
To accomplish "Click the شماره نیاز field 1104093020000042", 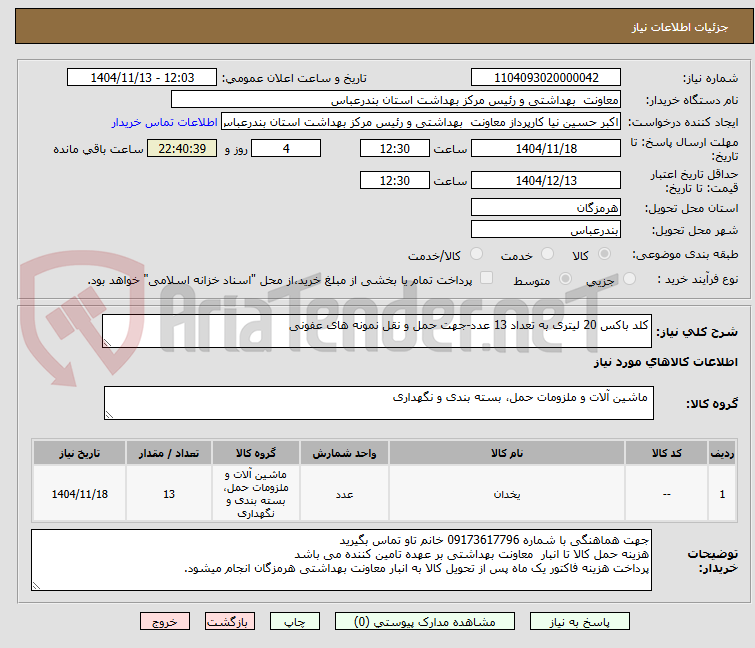I will pos(546,78).
